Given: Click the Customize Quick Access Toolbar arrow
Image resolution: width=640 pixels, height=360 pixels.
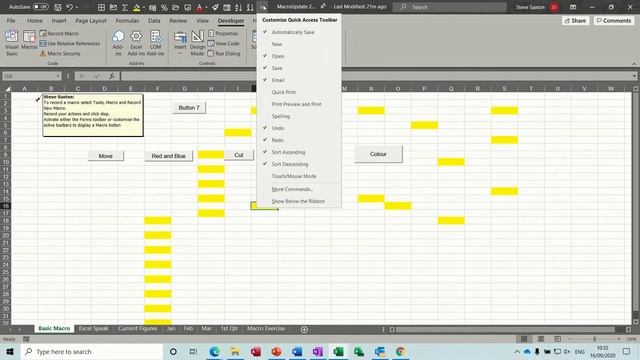Looking at the screenshot, I should coord(263,7).
